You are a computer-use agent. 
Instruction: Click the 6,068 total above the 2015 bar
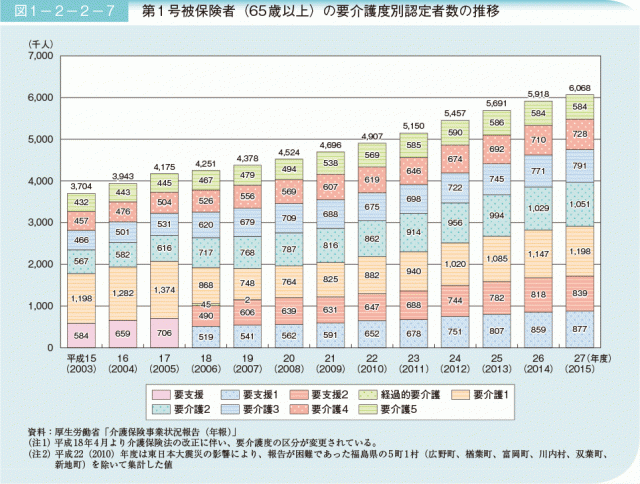point(580,88)
